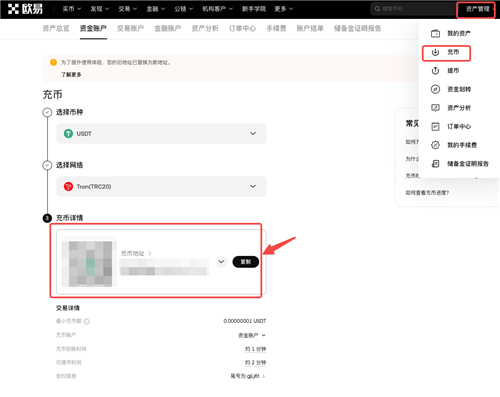Click the 提币 withdraw icon in dropdown menu

click(435, 71)
